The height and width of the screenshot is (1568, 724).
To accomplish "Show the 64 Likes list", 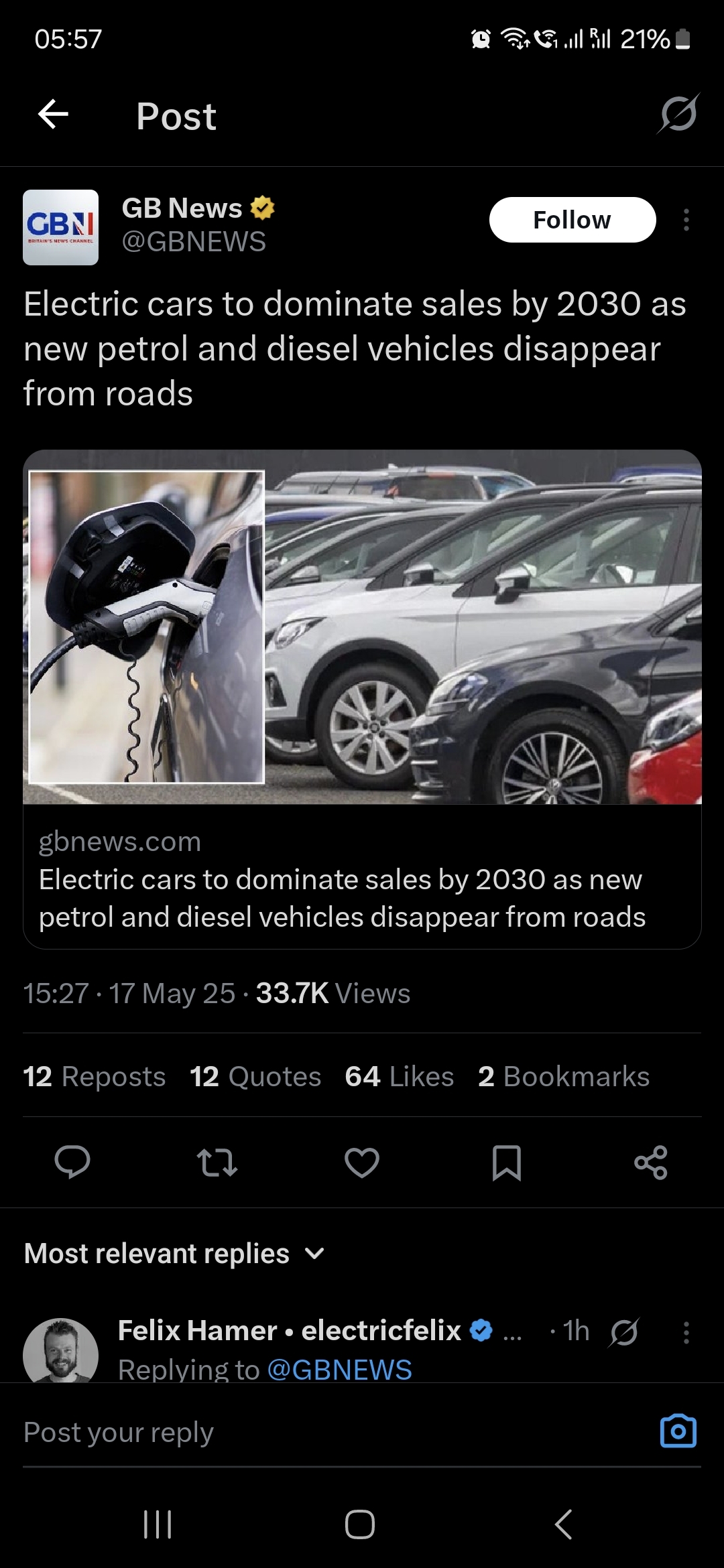I will pos(400,1076).
